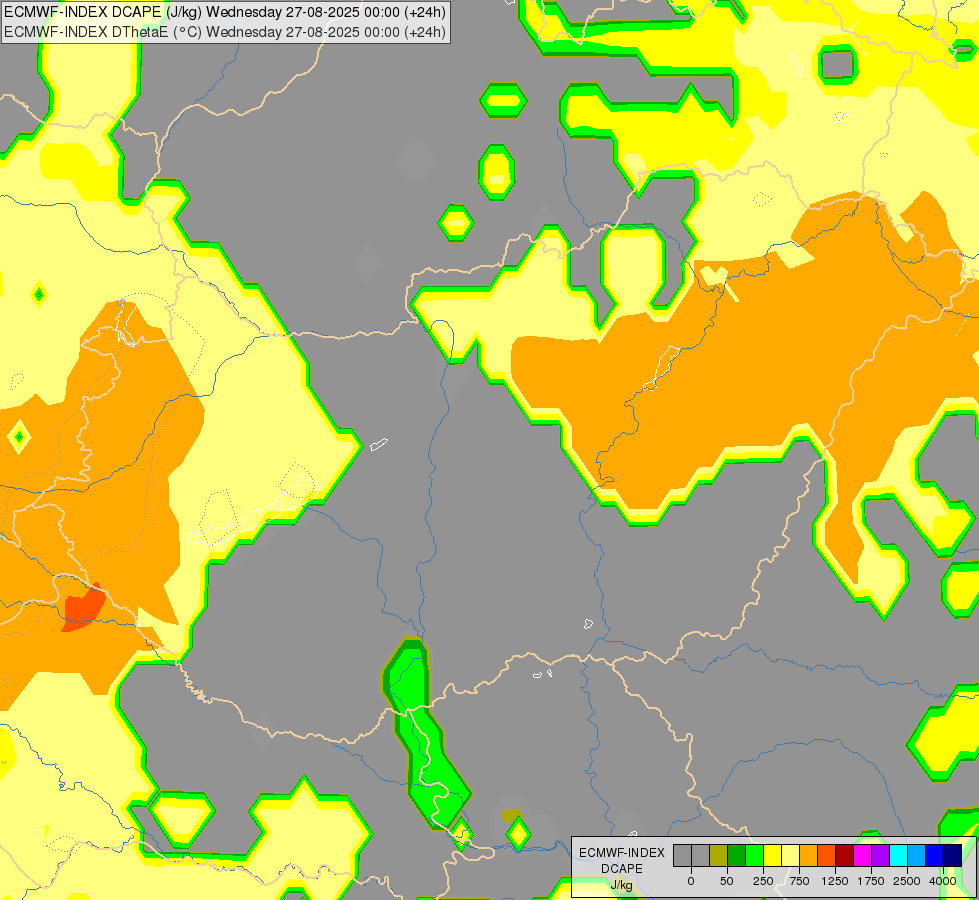Click the pure blue legend swatch
Screen dimensions: 979x900
pyautogui.click(x=935, y=855)
